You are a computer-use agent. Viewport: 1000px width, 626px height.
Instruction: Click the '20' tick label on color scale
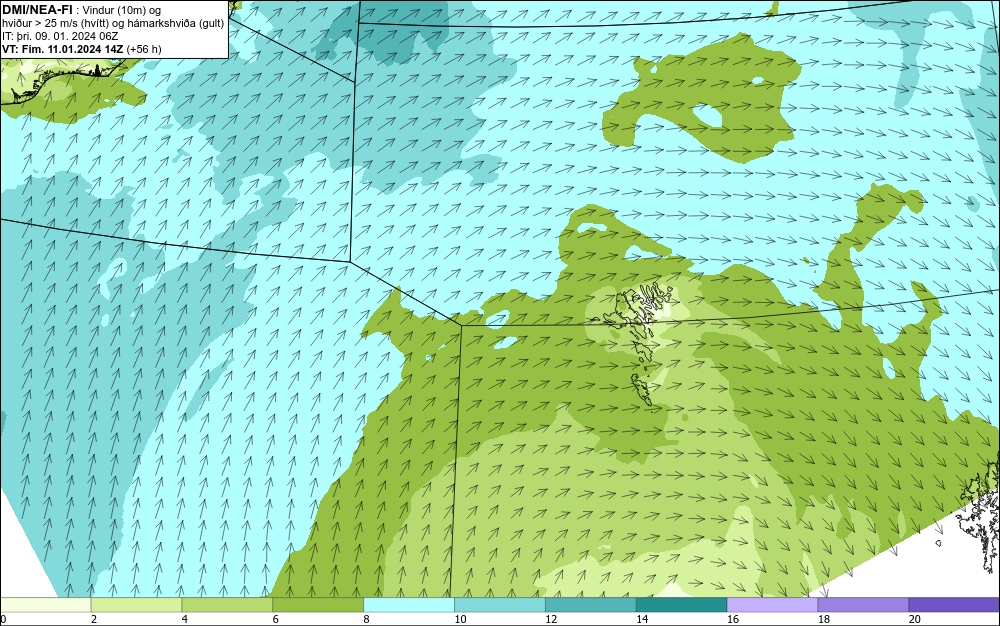(915, 619)
